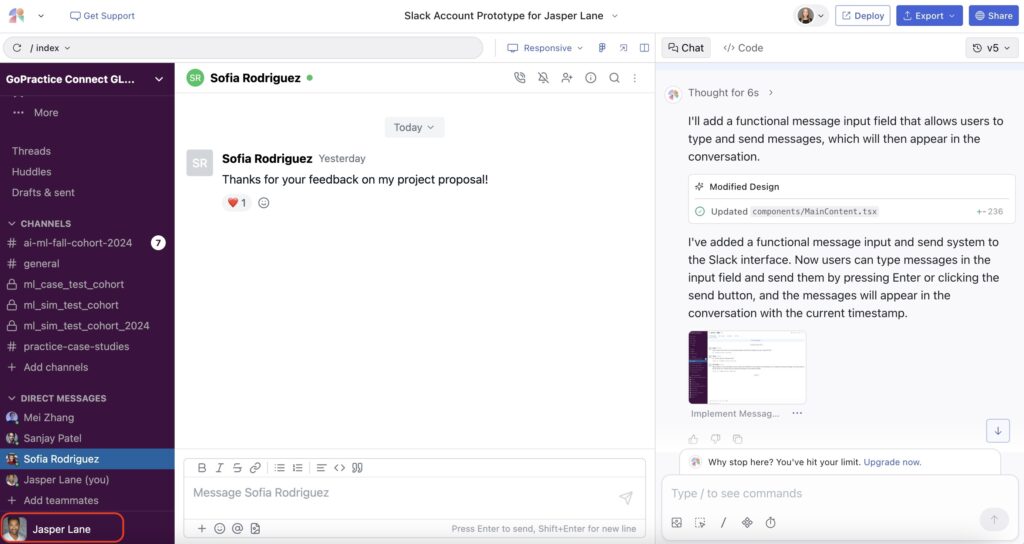This screenshot has width=1024, height=544.
Task: Expand the project title dropdown
Action: tap(615, 16)
